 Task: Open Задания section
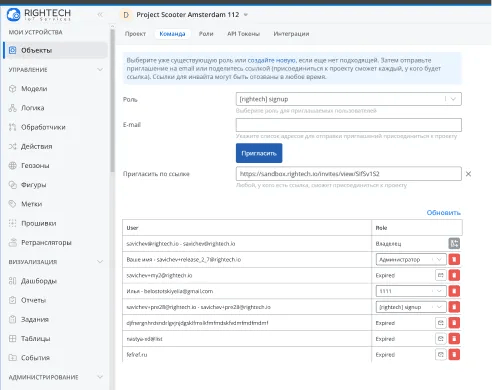[x=35, y=319]
